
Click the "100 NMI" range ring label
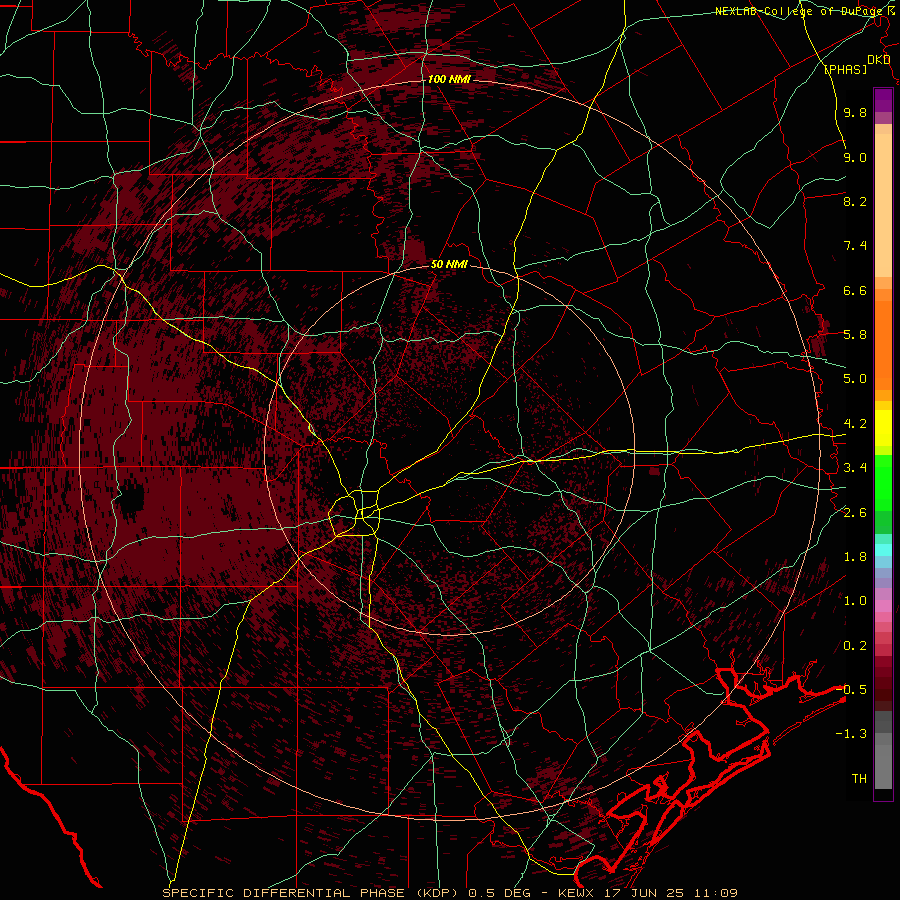pos(449,79)
